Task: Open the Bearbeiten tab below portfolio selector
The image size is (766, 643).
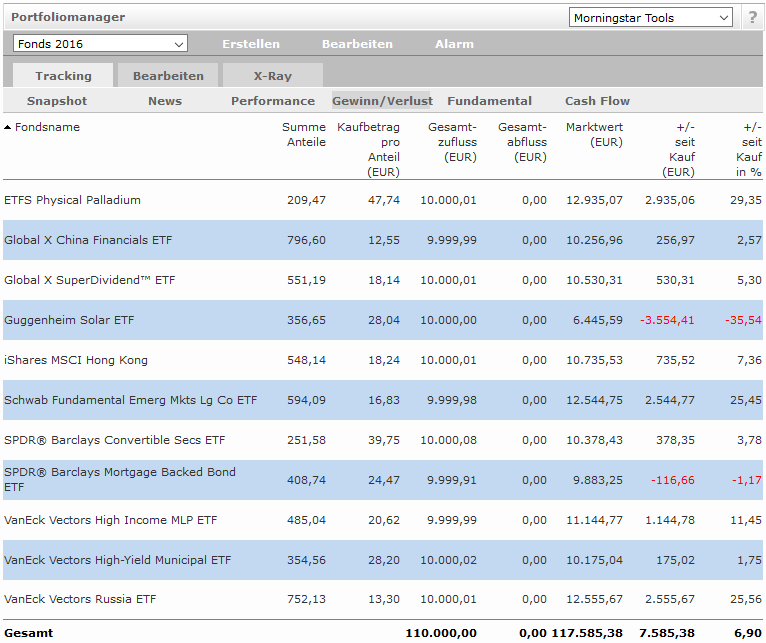Action: pyautogui.click(x=168, y=76)
